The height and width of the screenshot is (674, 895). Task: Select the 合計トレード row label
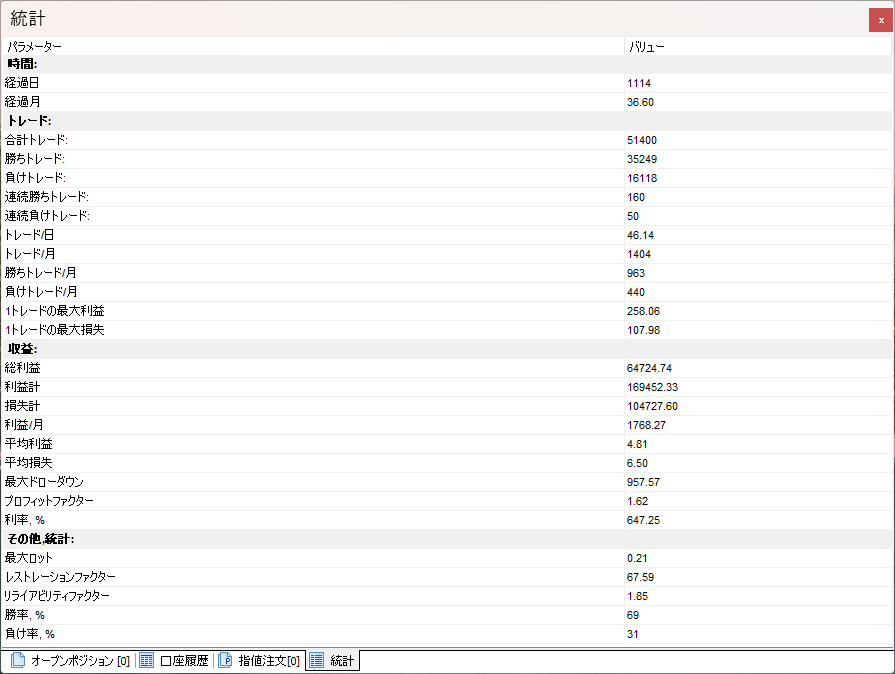tap(36, 140)
